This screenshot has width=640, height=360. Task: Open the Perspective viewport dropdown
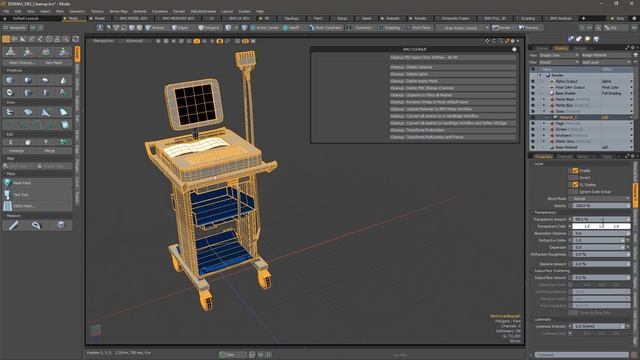click(103, 41)
